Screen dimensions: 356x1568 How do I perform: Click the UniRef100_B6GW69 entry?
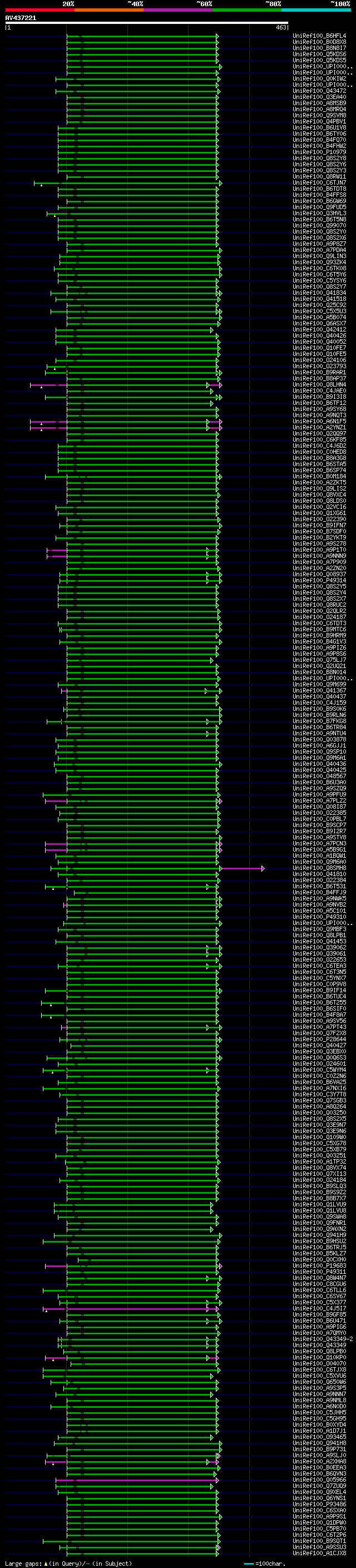click(319, 201)
